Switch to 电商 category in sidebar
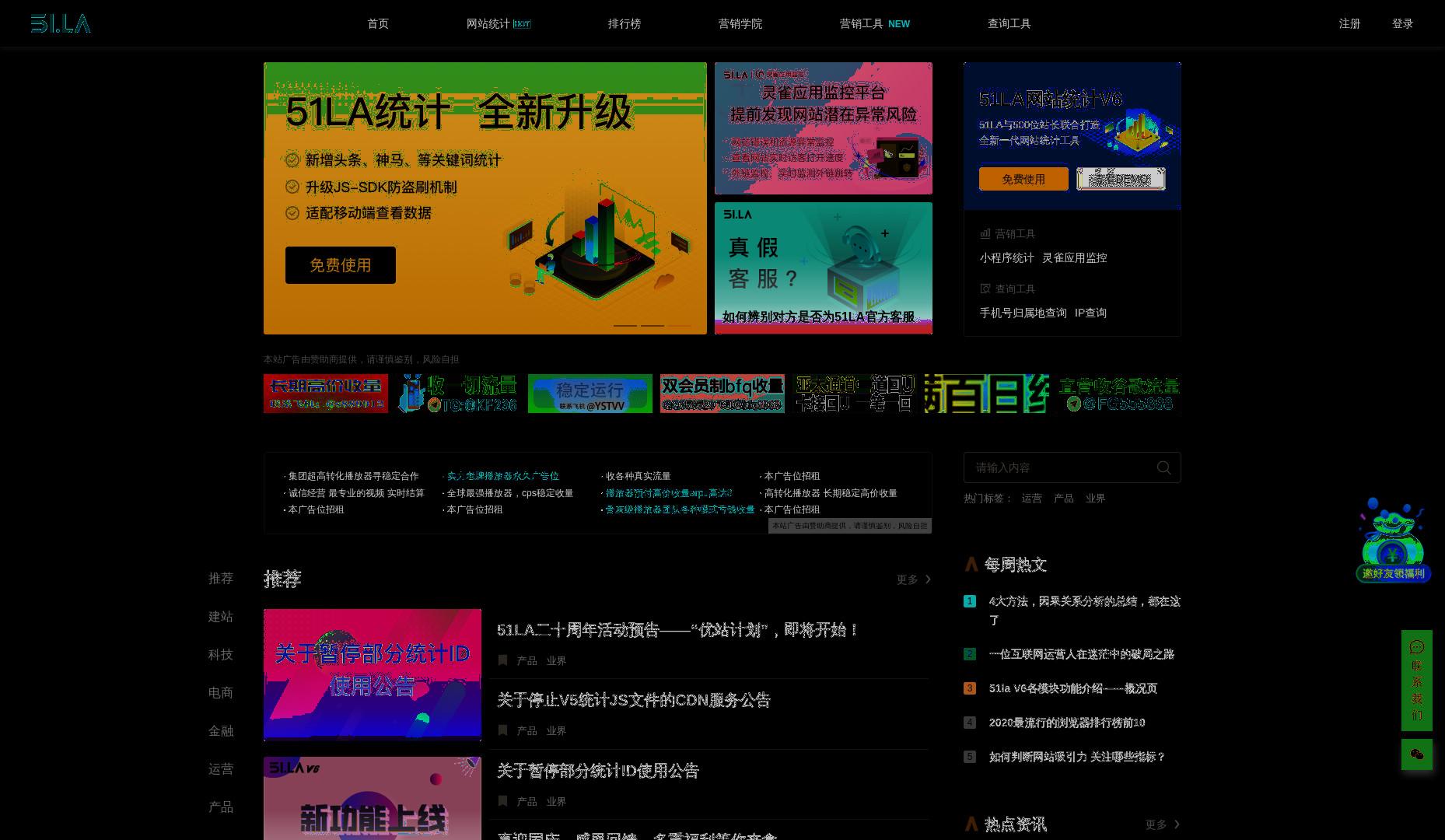This screenshot has height=840, width=1445. [221, 692]
